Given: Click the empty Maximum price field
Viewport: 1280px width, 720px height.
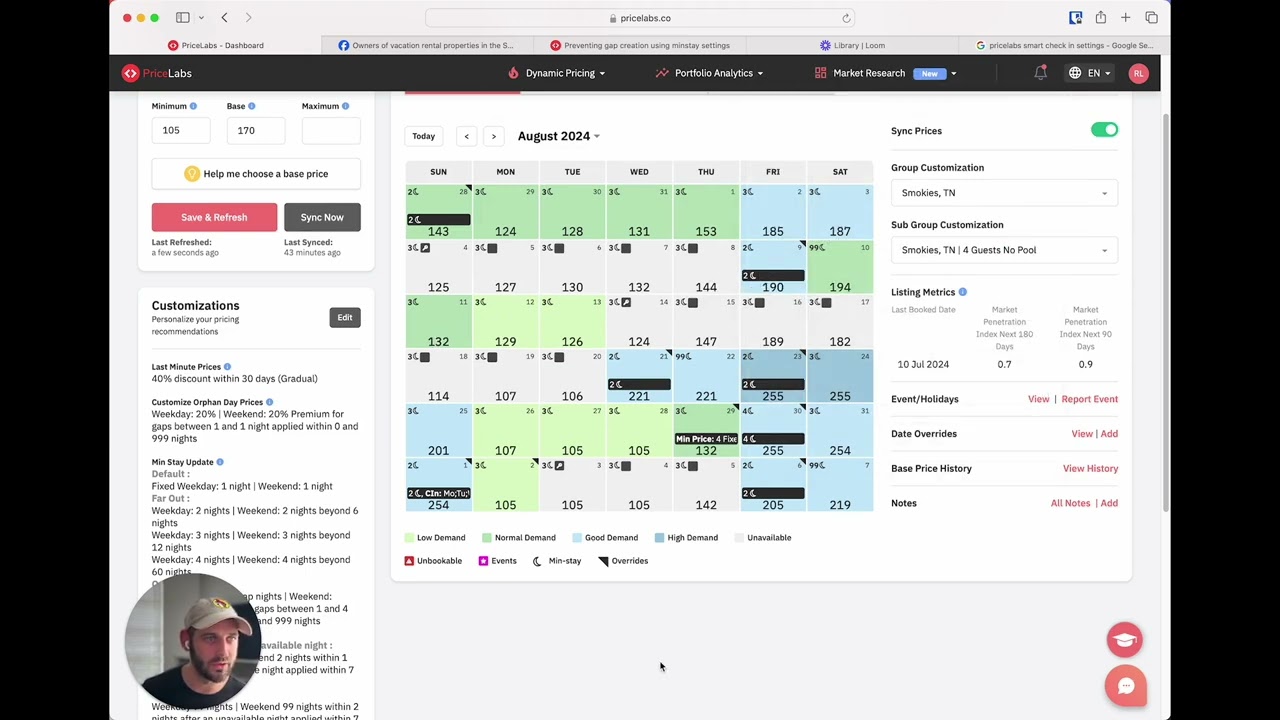Looking at the screenshot, I should point(331,130).
